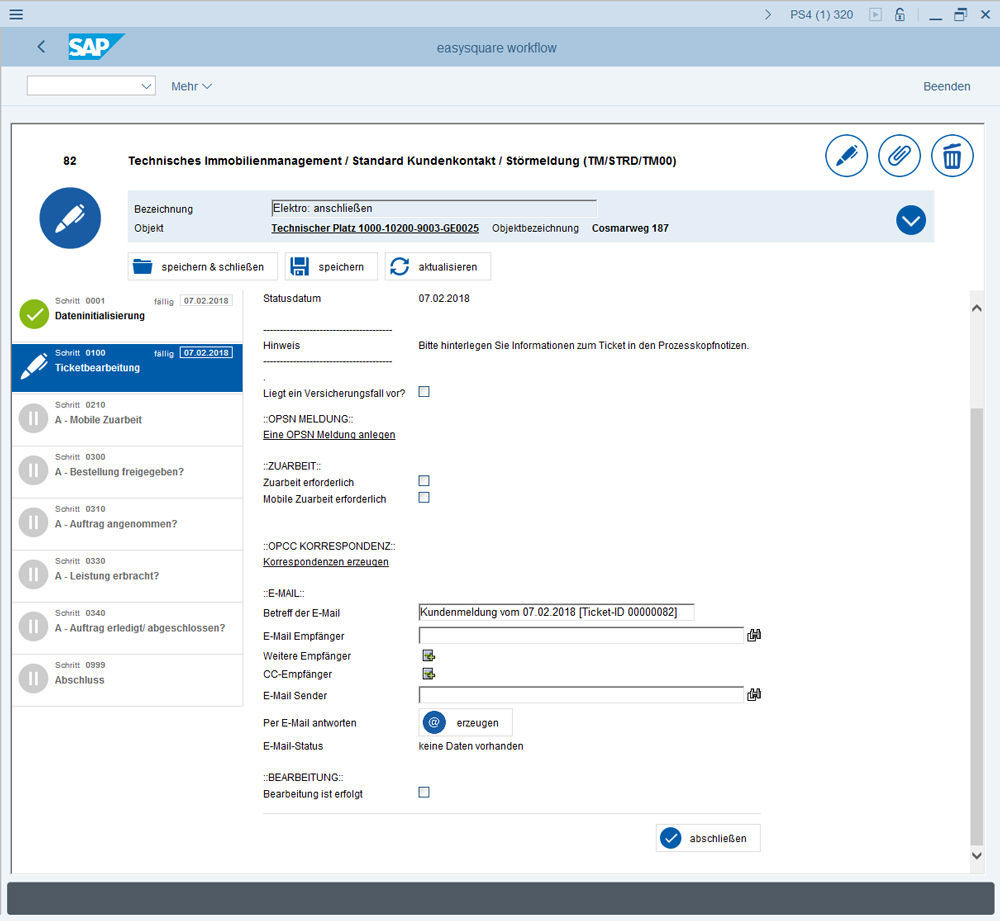Click the vertical scrollbar down arrow
The height and width of the screenshot is (921, 1000).
977,856
